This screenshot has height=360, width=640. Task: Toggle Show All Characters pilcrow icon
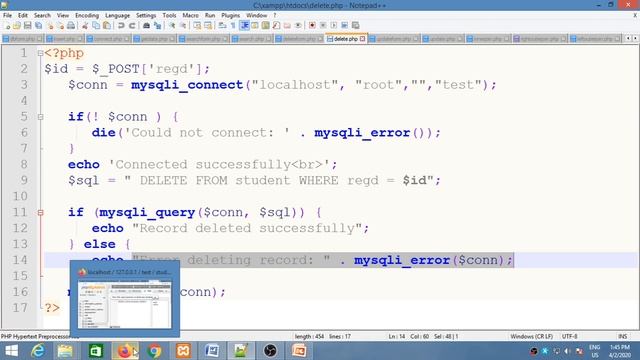pyautogui.click(x=233, y=26)
